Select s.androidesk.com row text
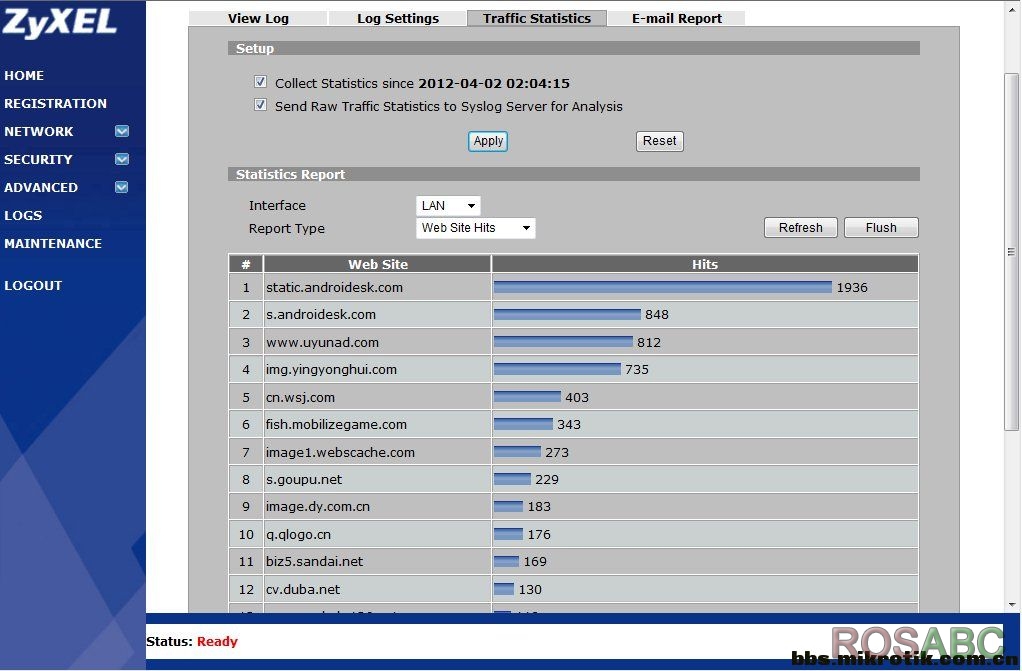The image size is (1022, 671). pyautogui.click(x=321, y=314)
